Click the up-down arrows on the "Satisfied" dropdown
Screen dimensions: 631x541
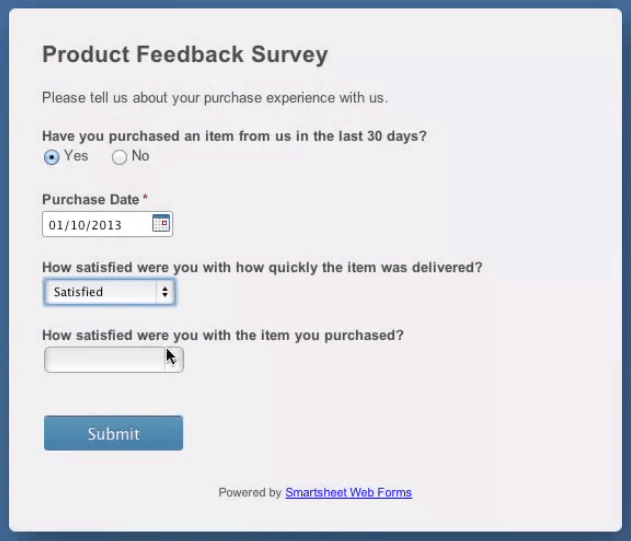click(x=165, y=292)
